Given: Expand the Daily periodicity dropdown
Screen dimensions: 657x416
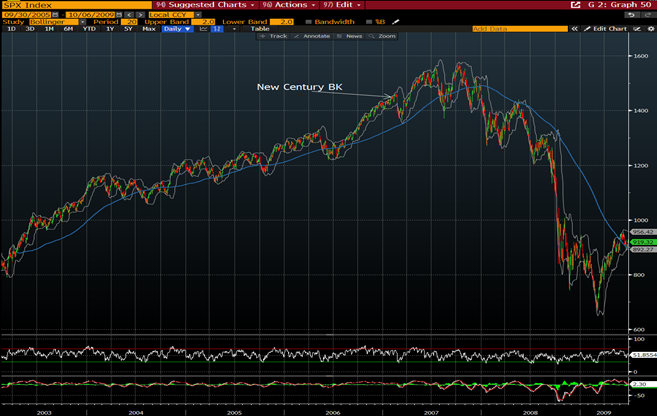Looking at the screenshot, I should pyautogui.click(x=176, y=29).
